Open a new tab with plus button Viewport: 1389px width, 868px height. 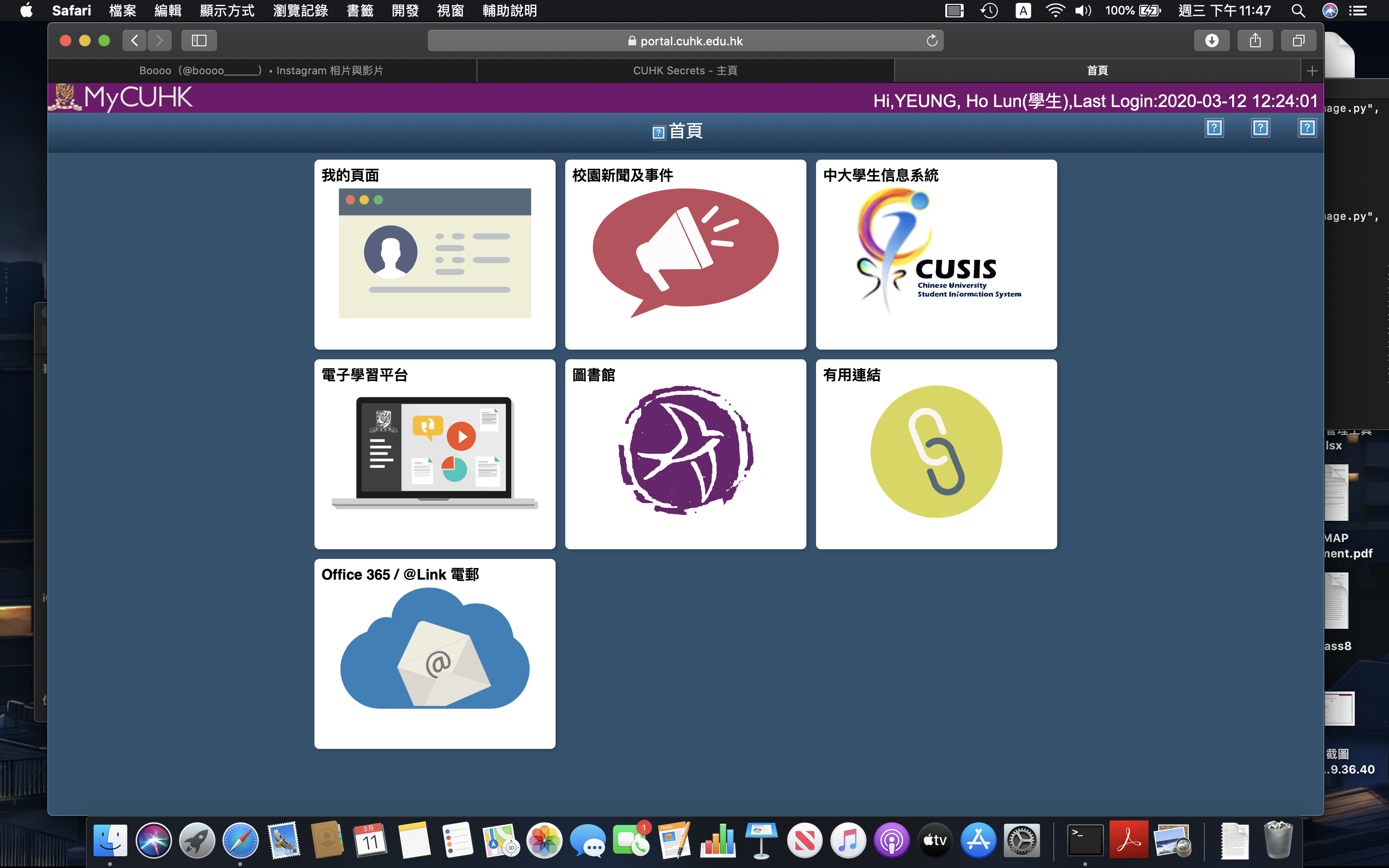(1311, 70)
